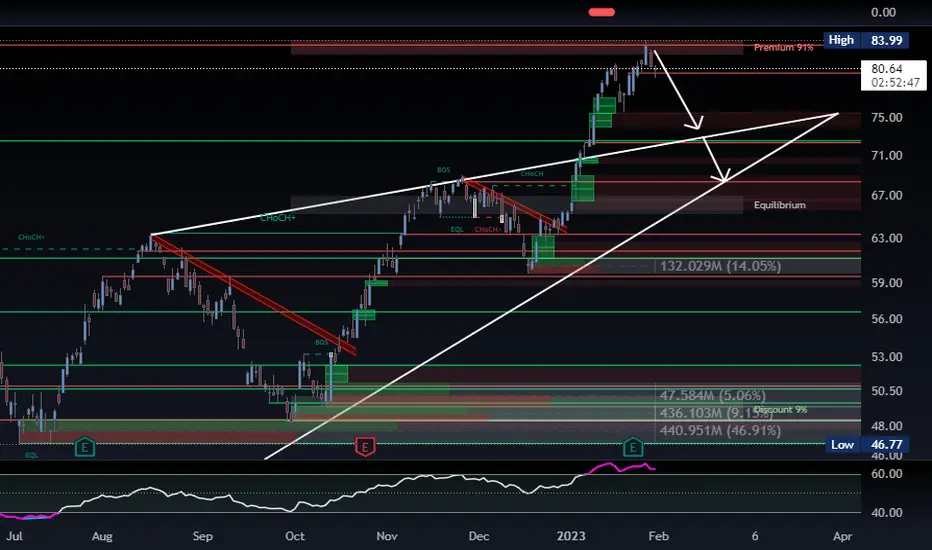This screenshot has width=932, height=550.
Task: Click the current price 80.64 countdown label
Action: 894,76
